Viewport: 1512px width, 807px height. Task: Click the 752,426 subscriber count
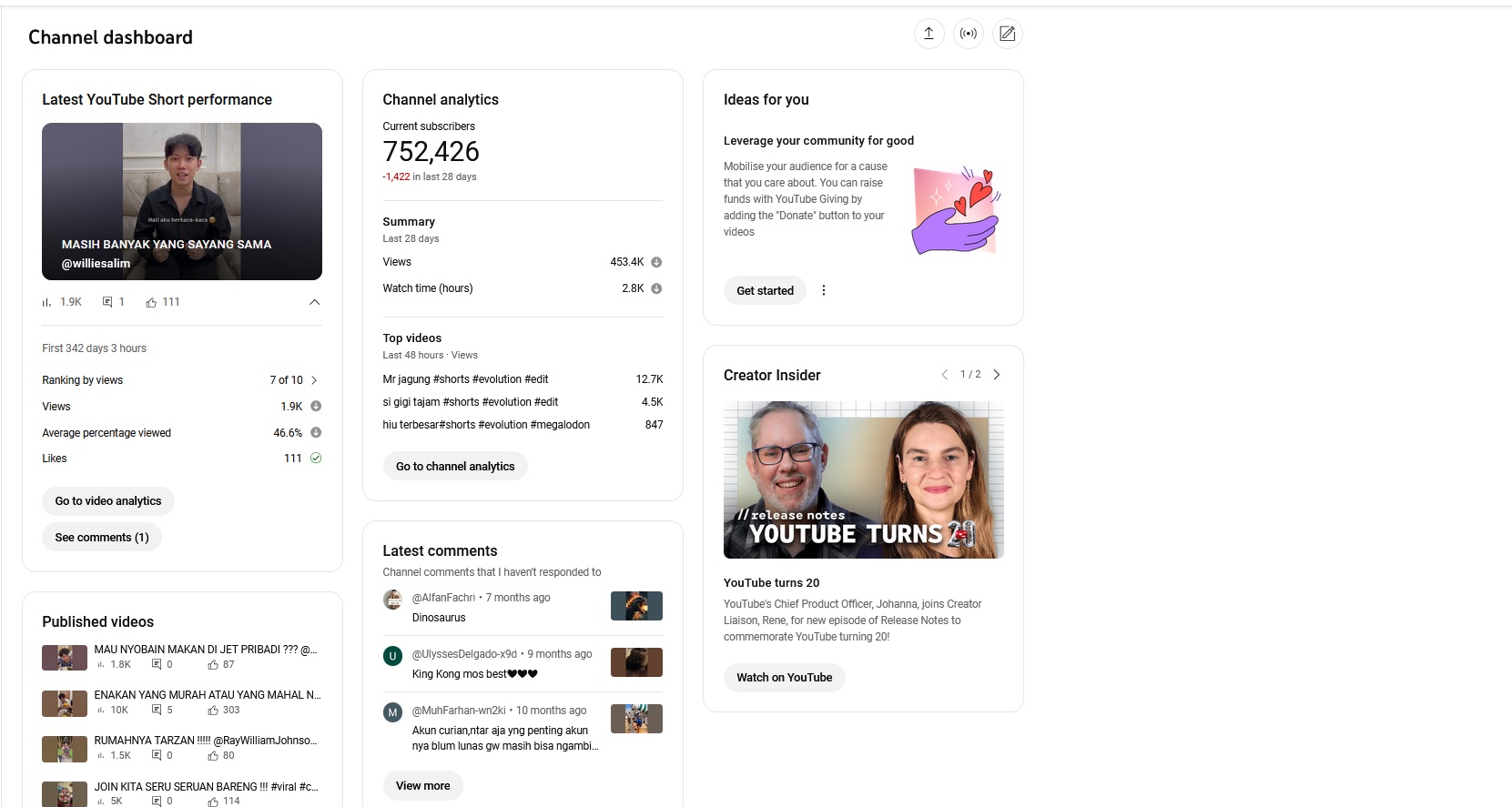coord(431,151)
